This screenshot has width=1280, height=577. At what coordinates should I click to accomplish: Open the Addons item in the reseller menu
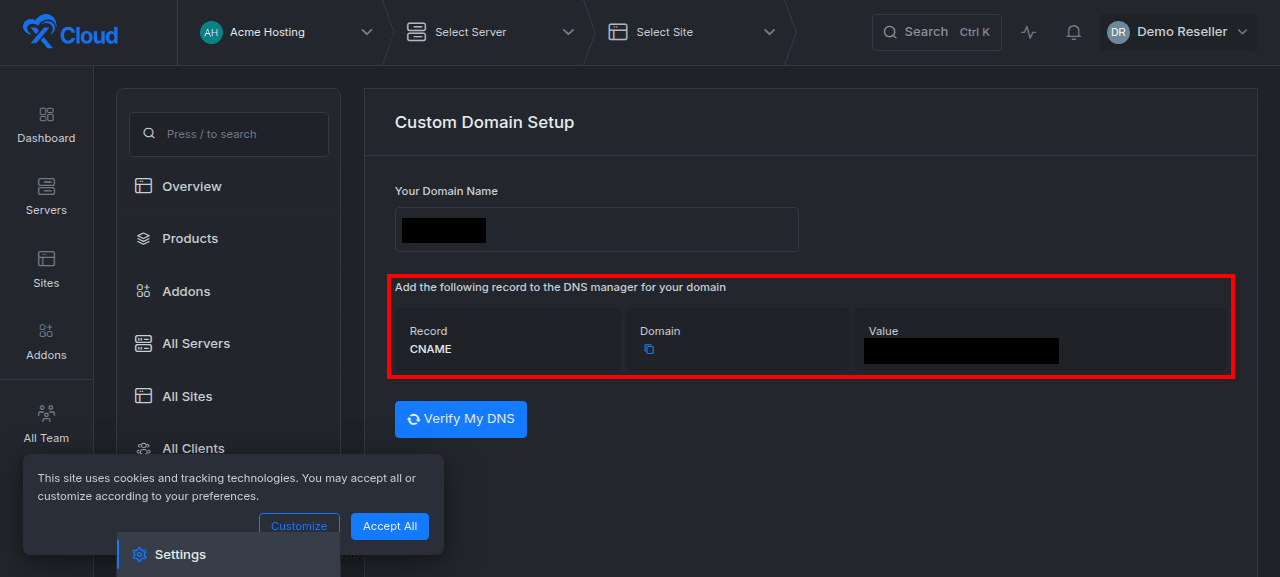coord(228,291)
